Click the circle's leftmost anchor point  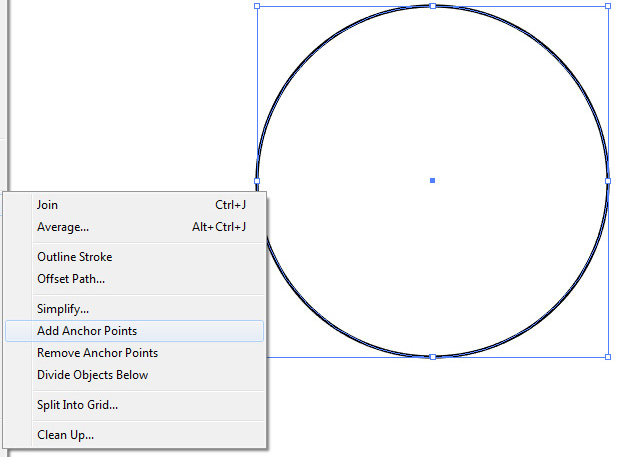[257, 181]
